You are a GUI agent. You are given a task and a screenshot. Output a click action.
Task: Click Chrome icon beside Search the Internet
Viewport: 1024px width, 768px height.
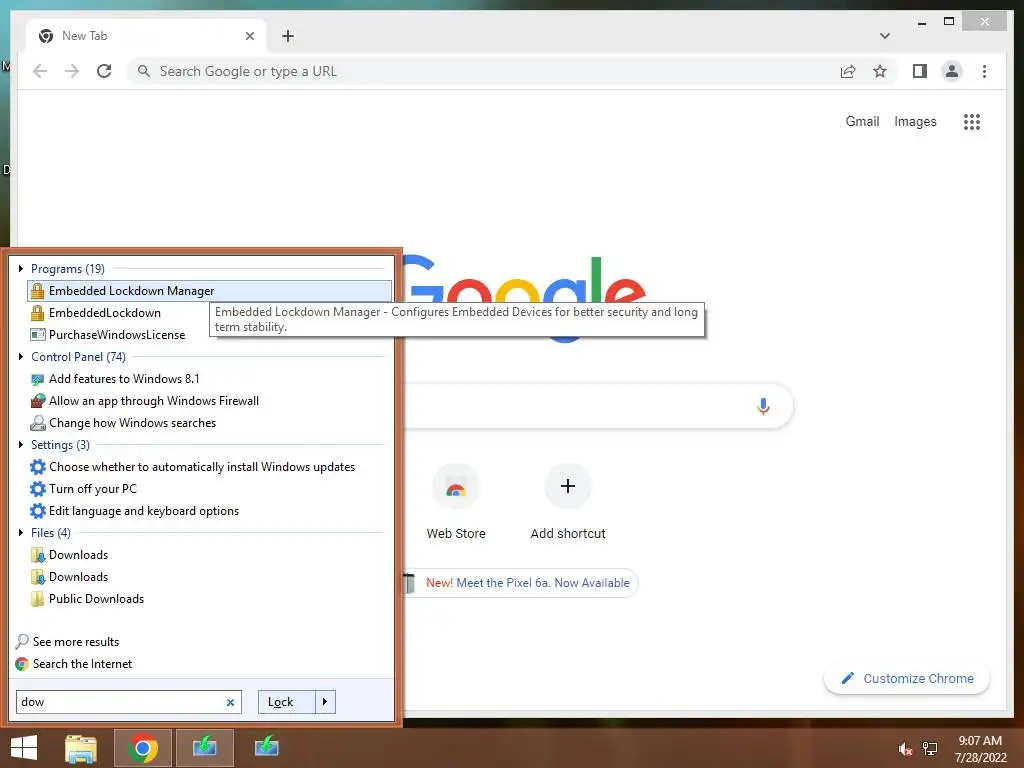(x=22, y=664)
